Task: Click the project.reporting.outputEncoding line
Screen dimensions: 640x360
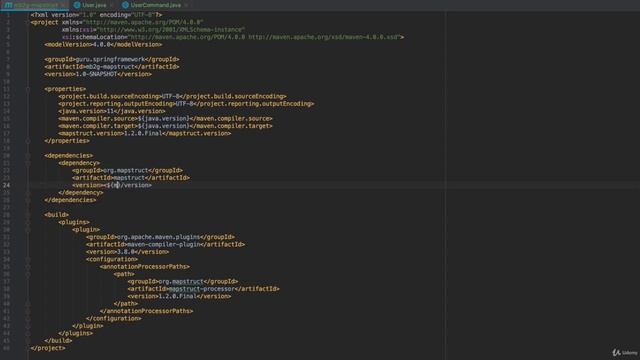Action: (186, 104)
